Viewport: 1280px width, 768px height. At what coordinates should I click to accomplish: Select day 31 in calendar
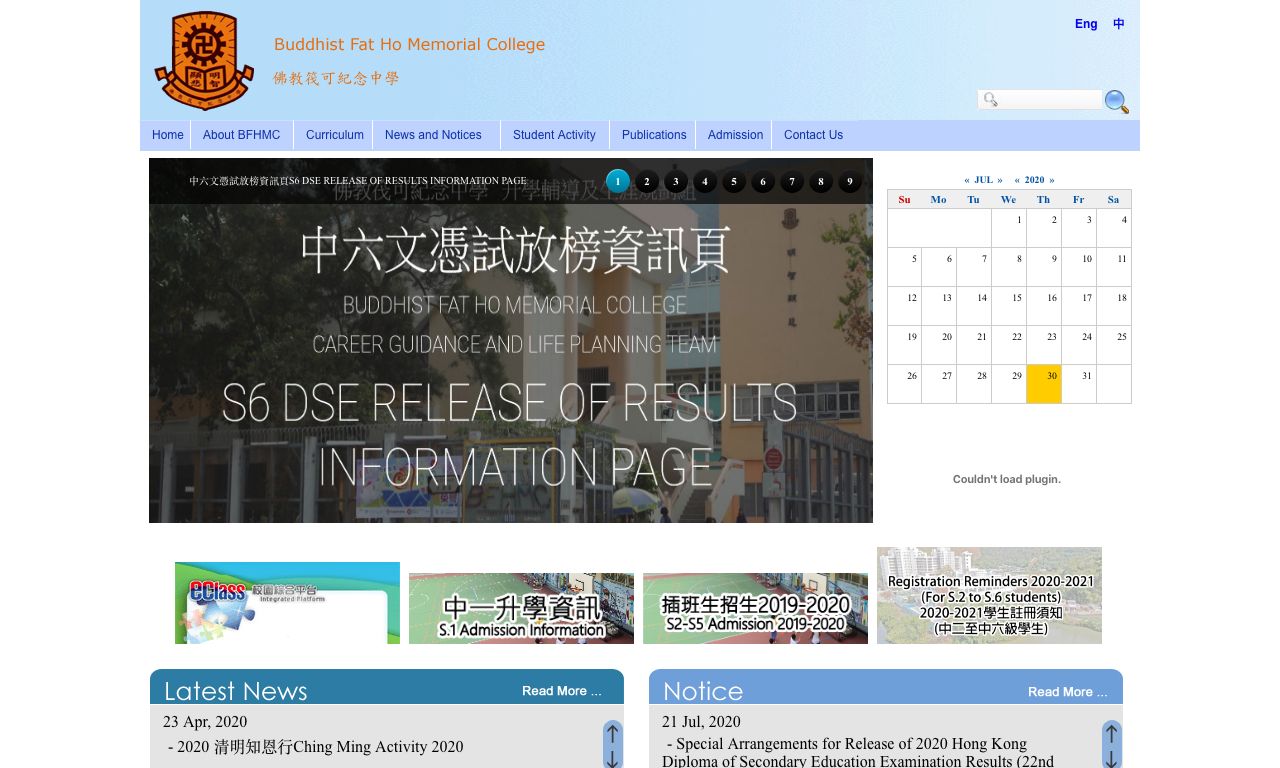(1078, 384)
